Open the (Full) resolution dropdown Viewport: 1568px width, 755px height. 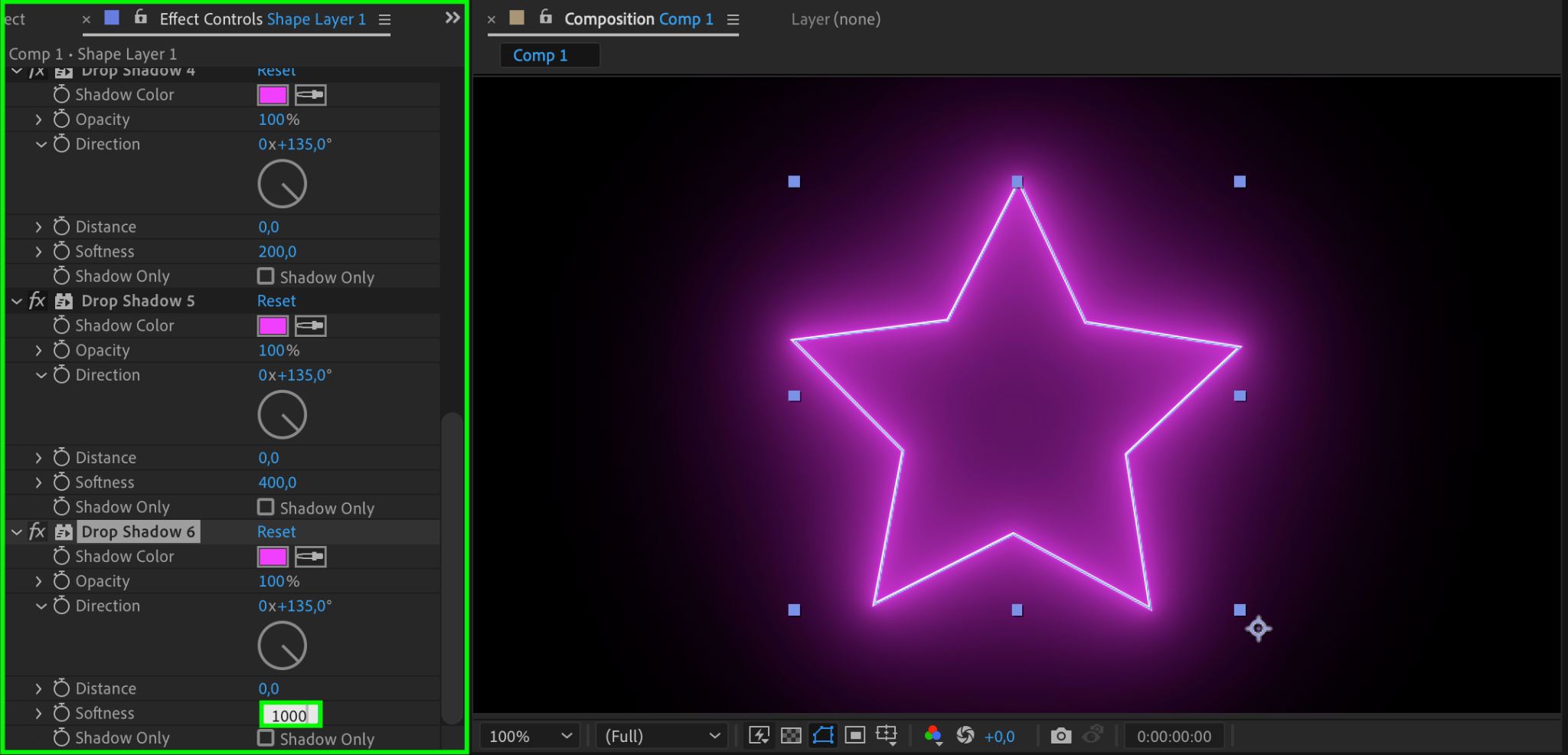(661, 736)
